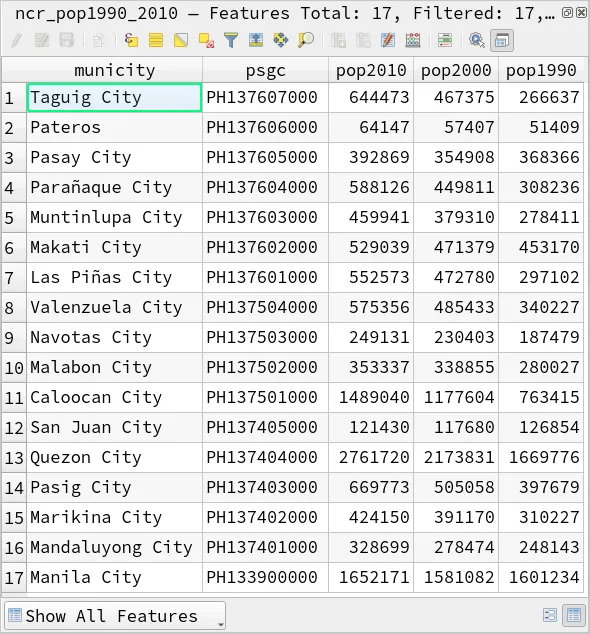
Task: Click the Valenzuela City cell
Action: [x=114, y=307]
